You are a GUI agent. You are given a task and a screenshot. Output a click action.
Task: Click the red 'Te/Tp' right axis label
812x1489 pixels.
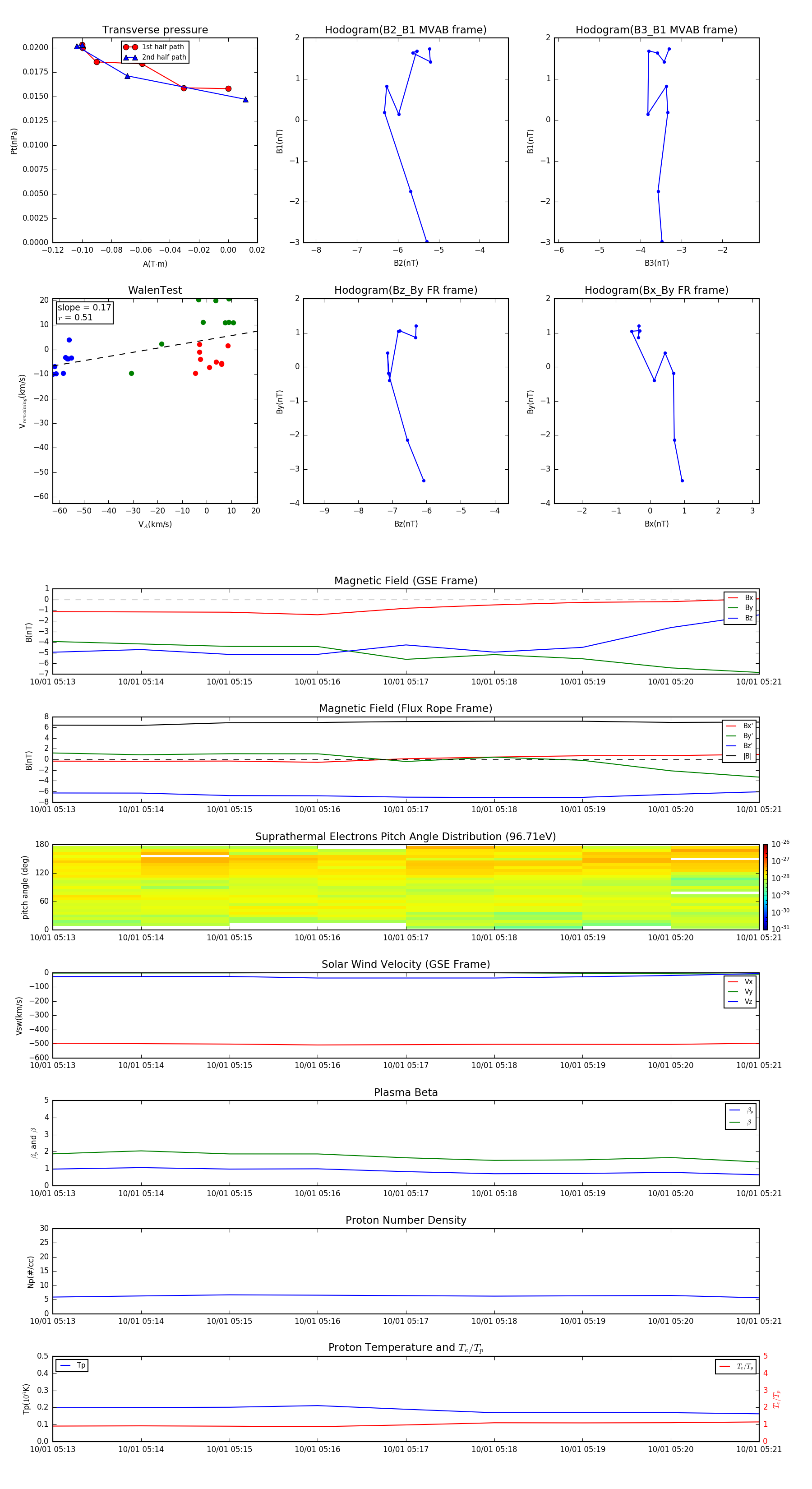[x=776, y=1399]
